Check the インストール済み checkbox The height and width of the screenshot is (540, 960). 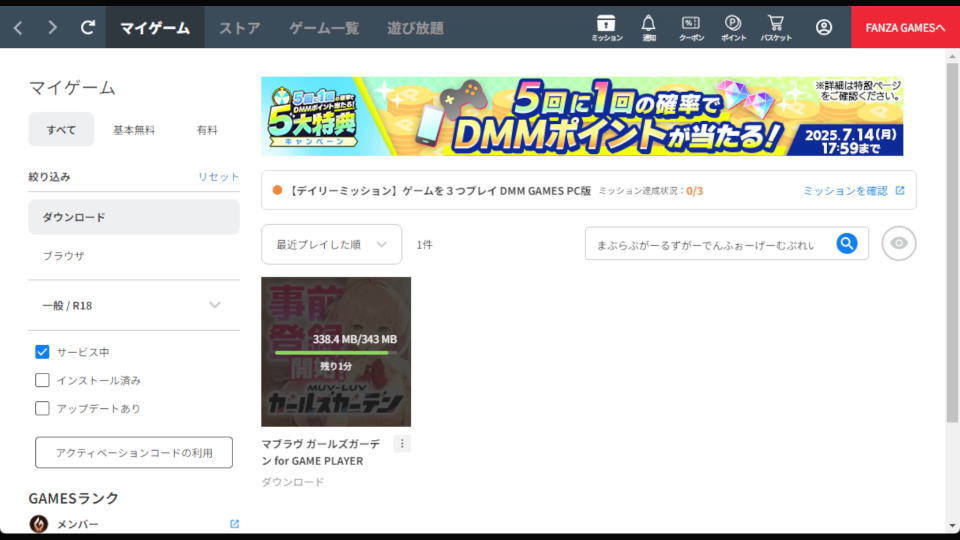click(42, 380)
